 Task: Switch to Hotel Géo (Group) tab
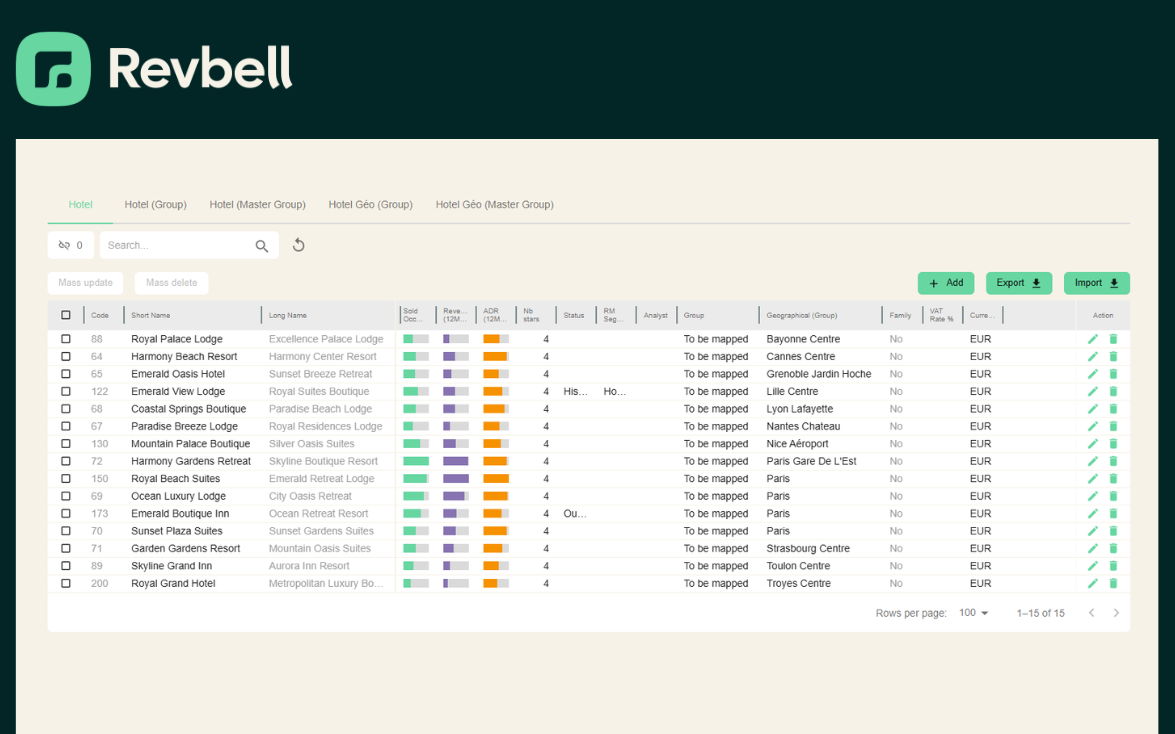(370, 204)
